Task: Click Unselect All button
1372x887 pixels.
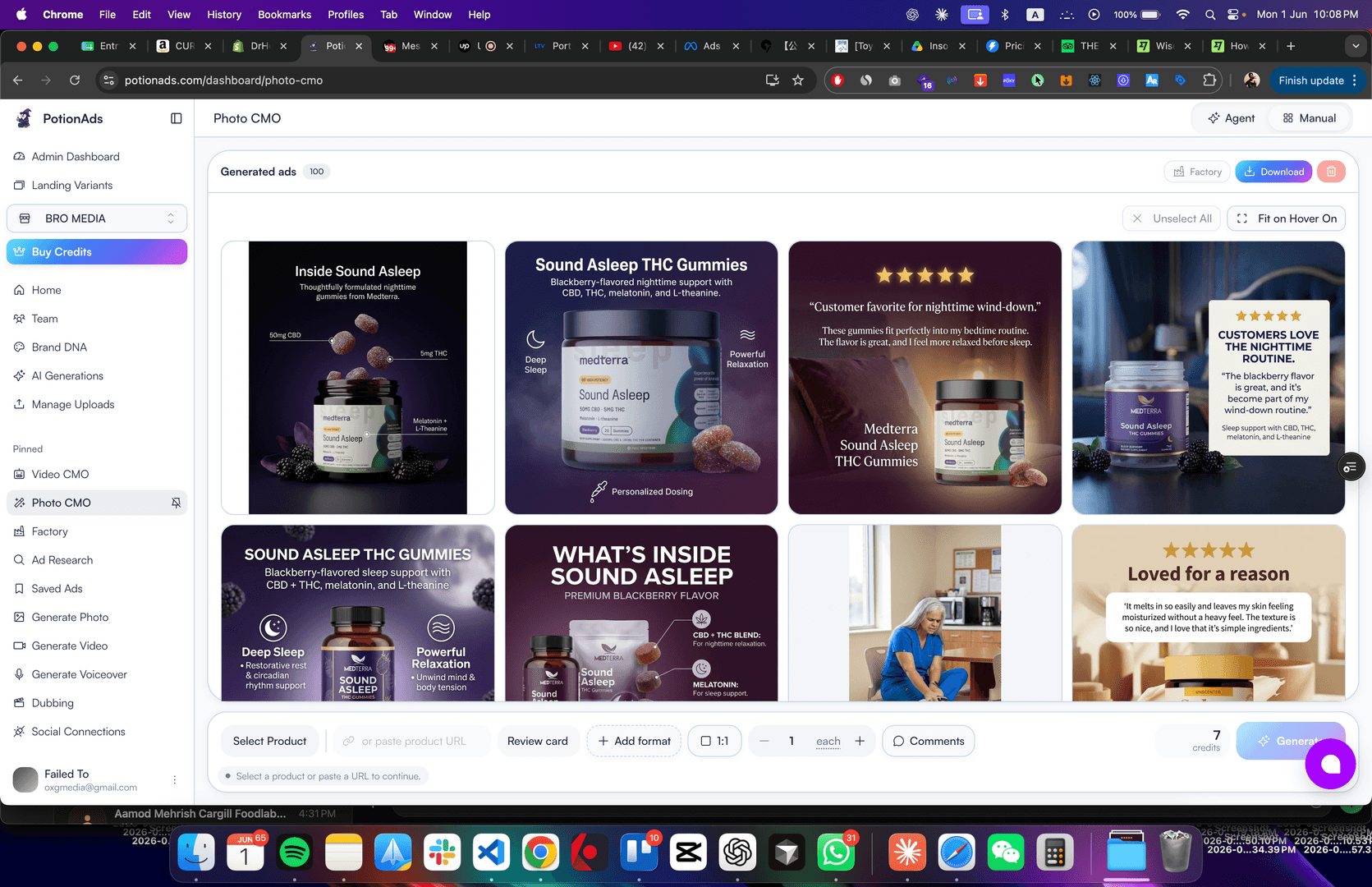Action: coord(1172,218)
